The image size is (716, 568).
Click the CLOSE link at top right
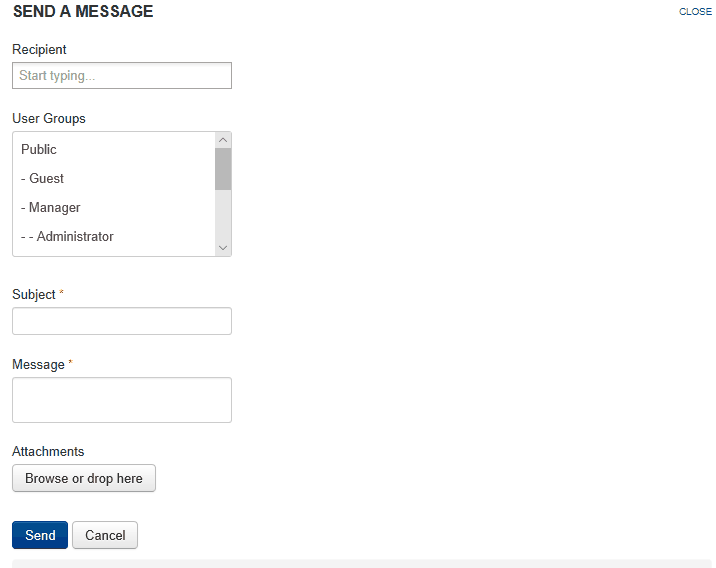point(695,12)
